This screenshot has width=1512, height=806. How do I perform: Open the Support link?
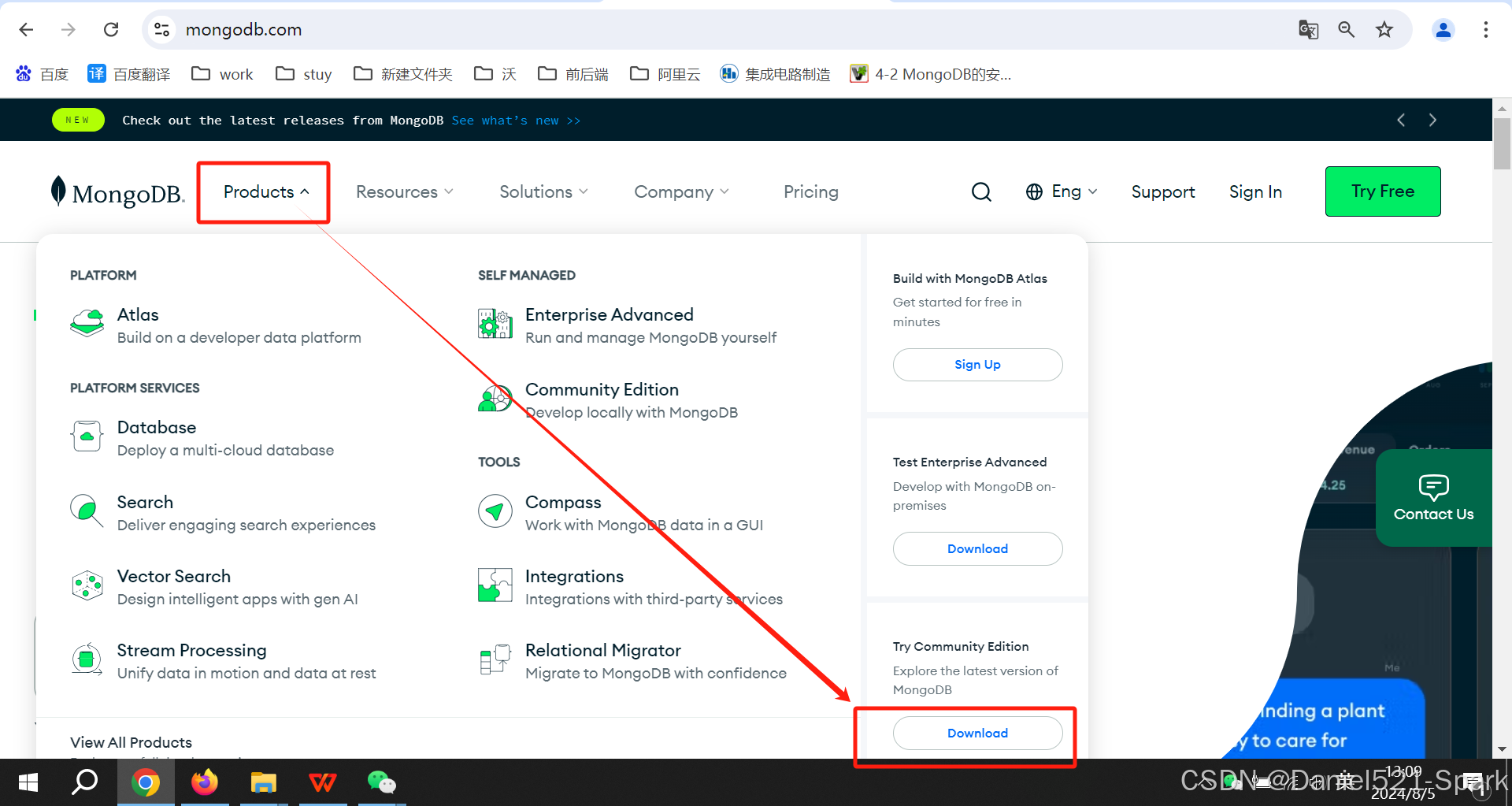pos(1163,191)
